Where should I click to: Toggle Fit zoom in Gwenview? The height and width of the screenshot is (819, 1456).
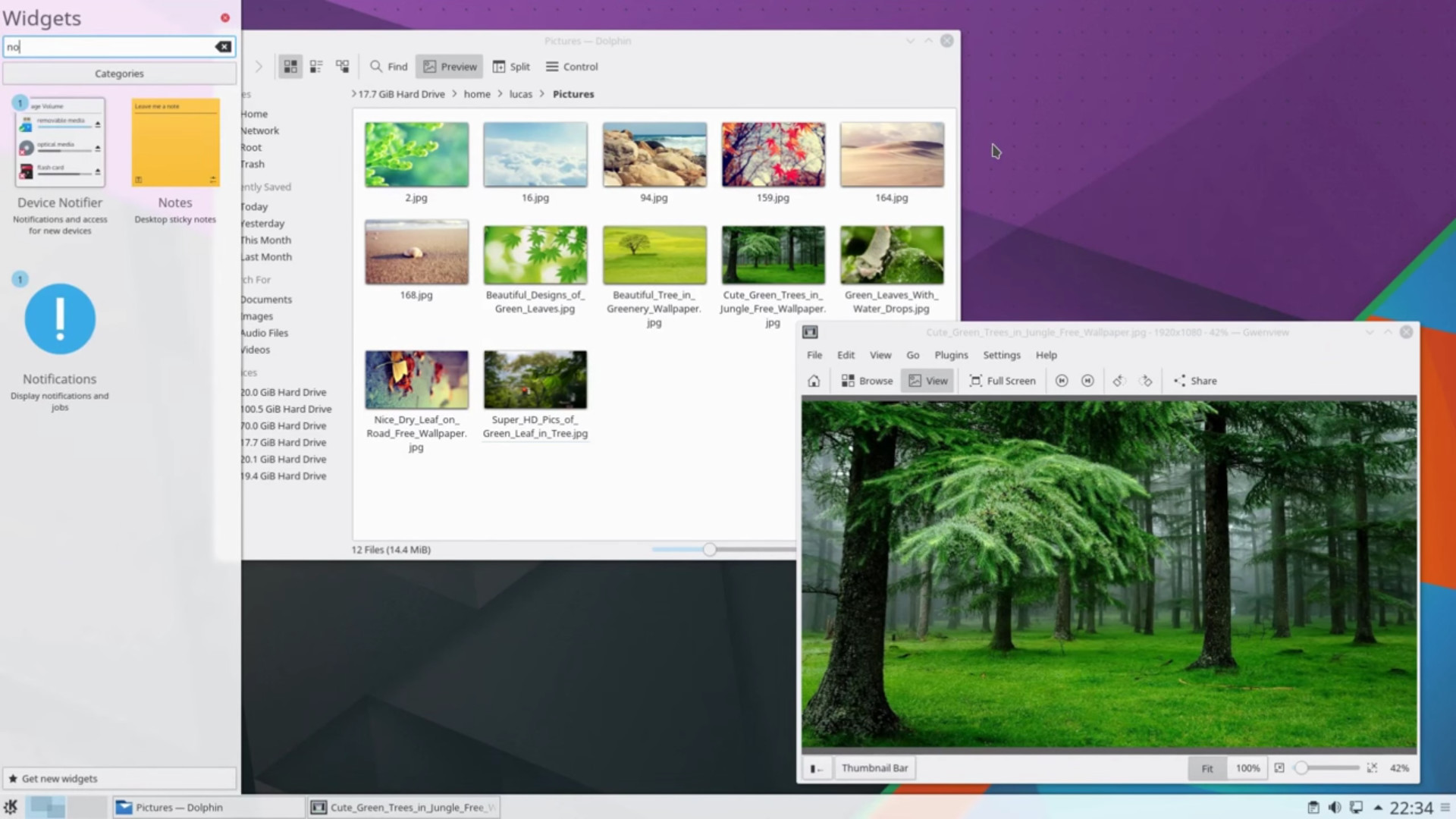(1207, 768)
